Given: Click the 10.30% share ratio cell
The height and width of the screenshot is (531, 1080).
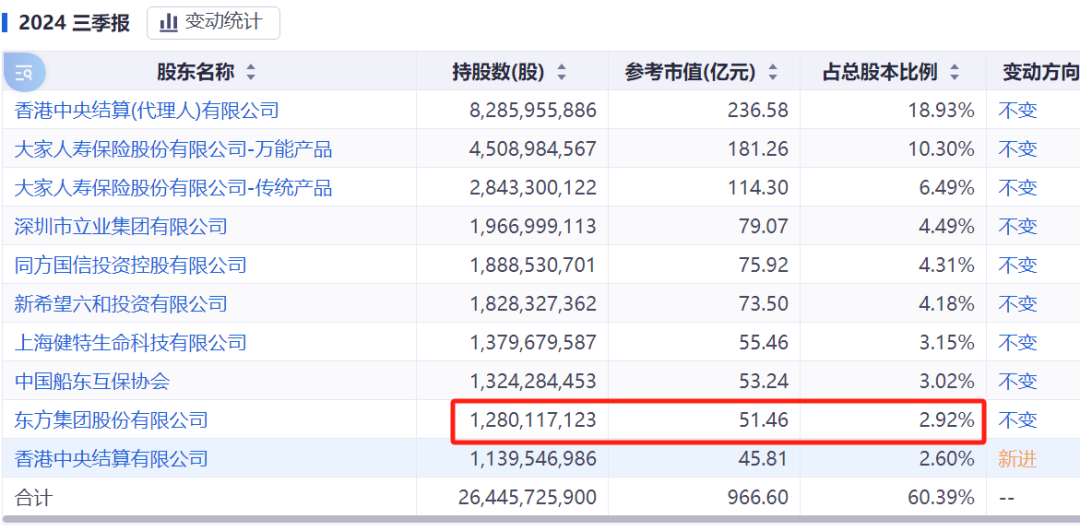Looking at the screenshot, I should point(939,149).
